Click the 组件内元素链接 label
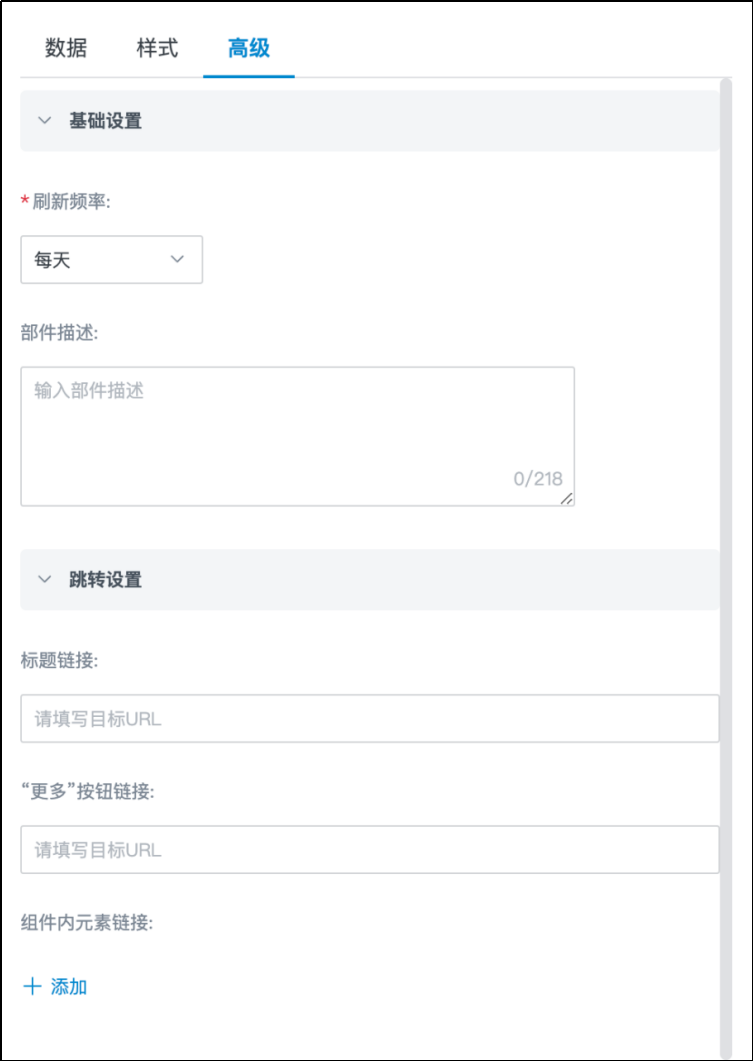753x1061 pixels. [86, 922]
